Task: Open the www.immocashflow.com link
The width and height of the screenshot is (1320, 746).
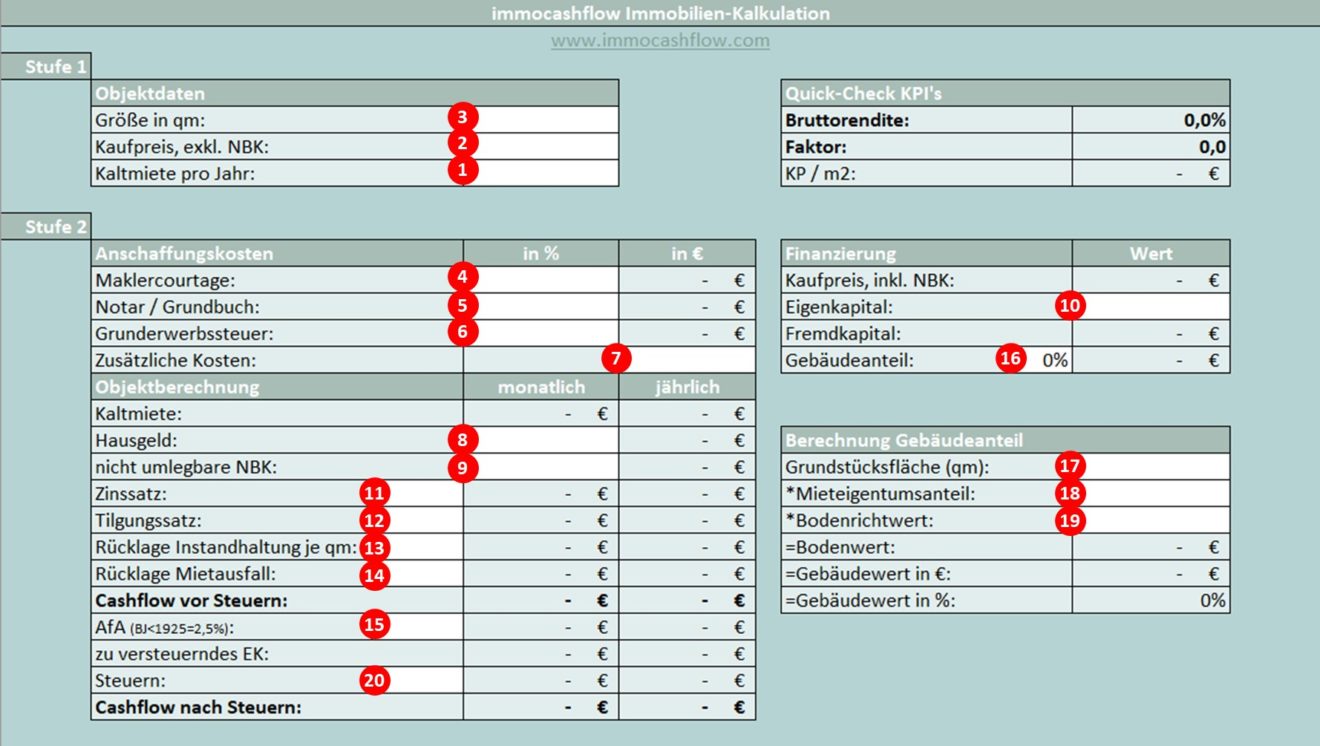Action: [660, 41]
